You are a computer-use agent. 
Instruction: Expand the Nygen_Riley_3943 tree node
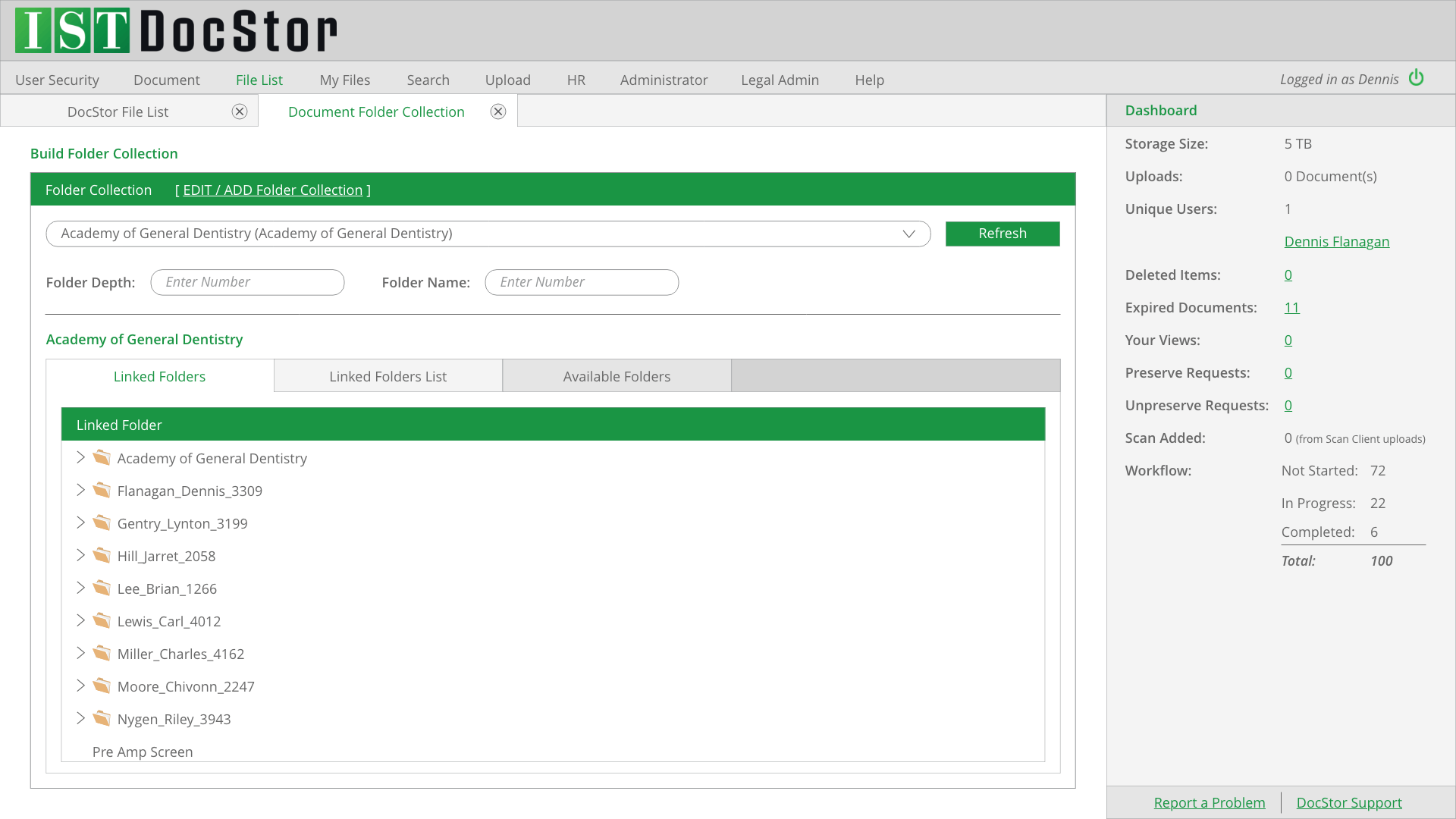click(x=80, y=718)
